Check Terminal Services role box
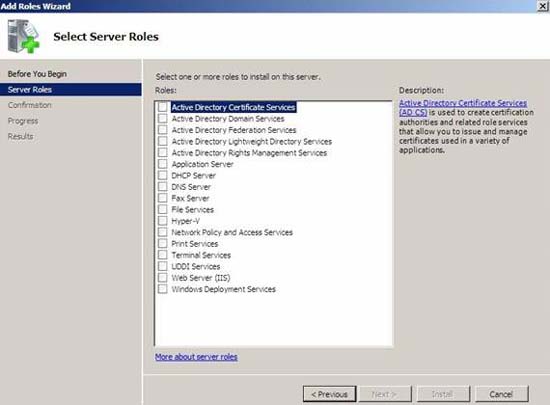 (162, 255)
